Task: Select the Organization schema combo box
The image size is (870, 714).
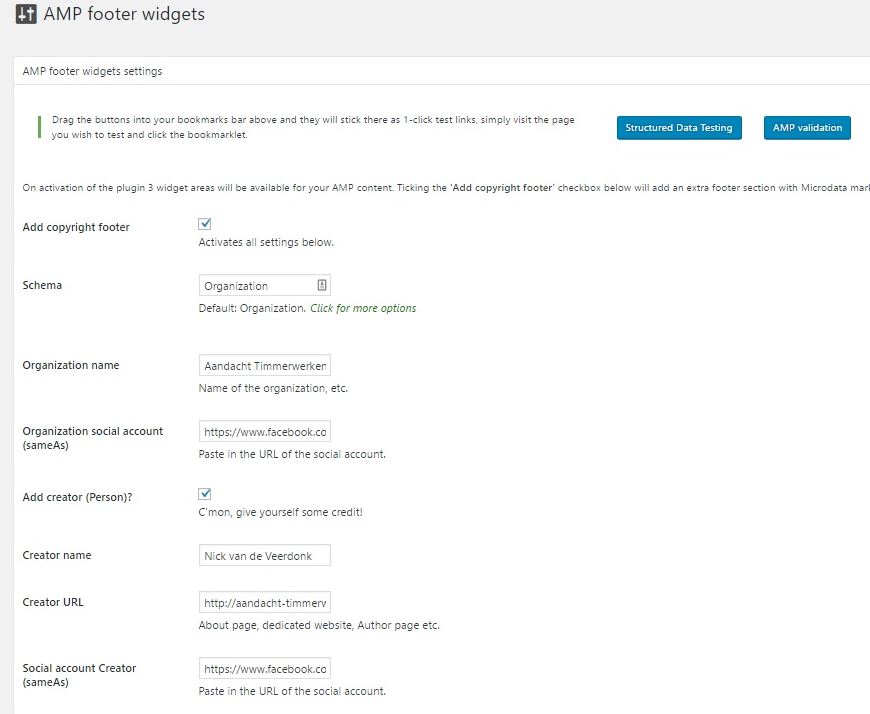Action: 265,285
